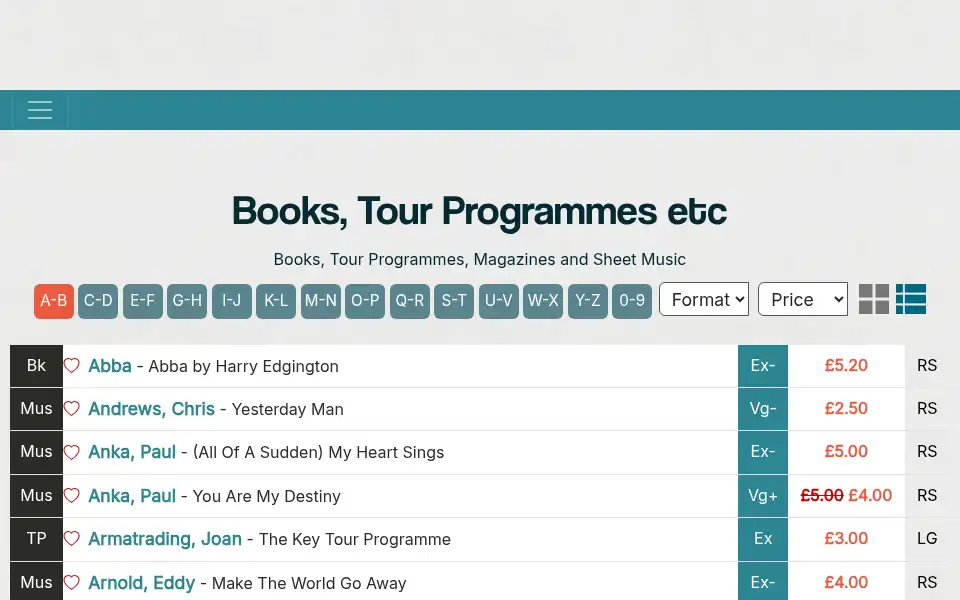The width and height of the screenshot is (960, 600).
Task: Open the hamburger navigation menu
Action: 40,110
